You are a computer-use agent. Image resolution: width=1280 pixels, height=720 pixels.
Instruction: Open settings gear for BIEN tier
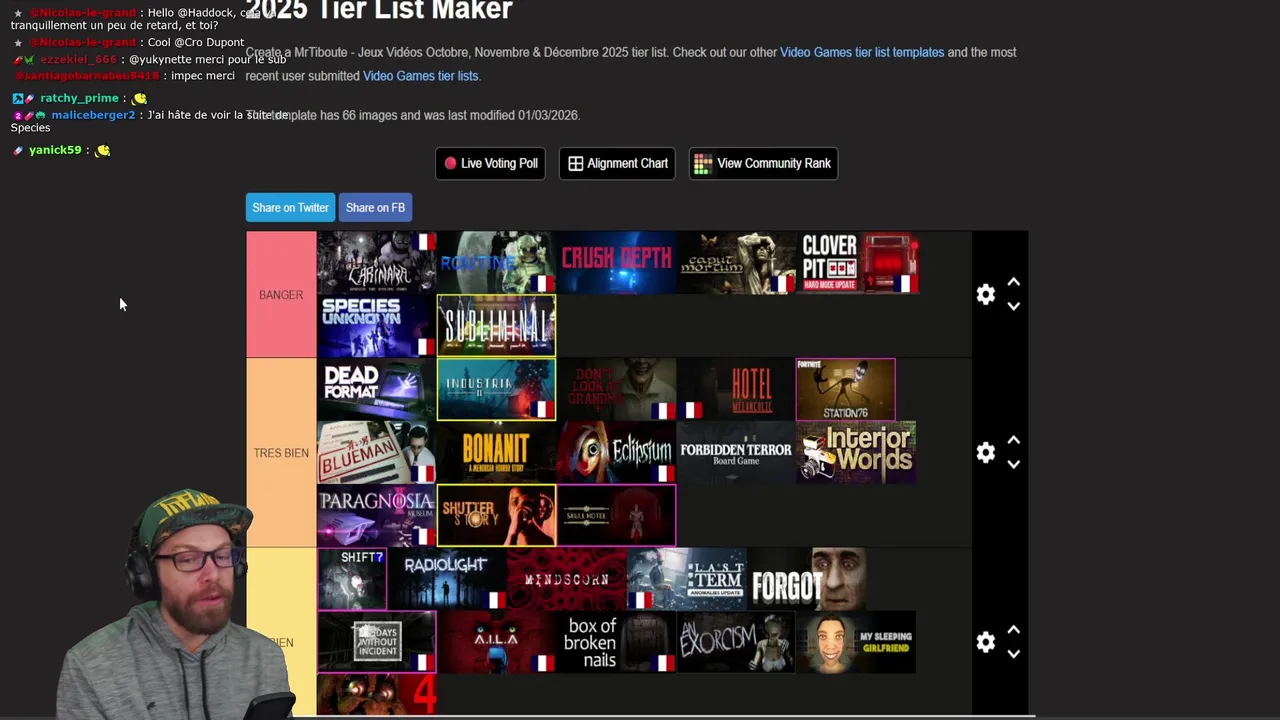coord(986,642)
